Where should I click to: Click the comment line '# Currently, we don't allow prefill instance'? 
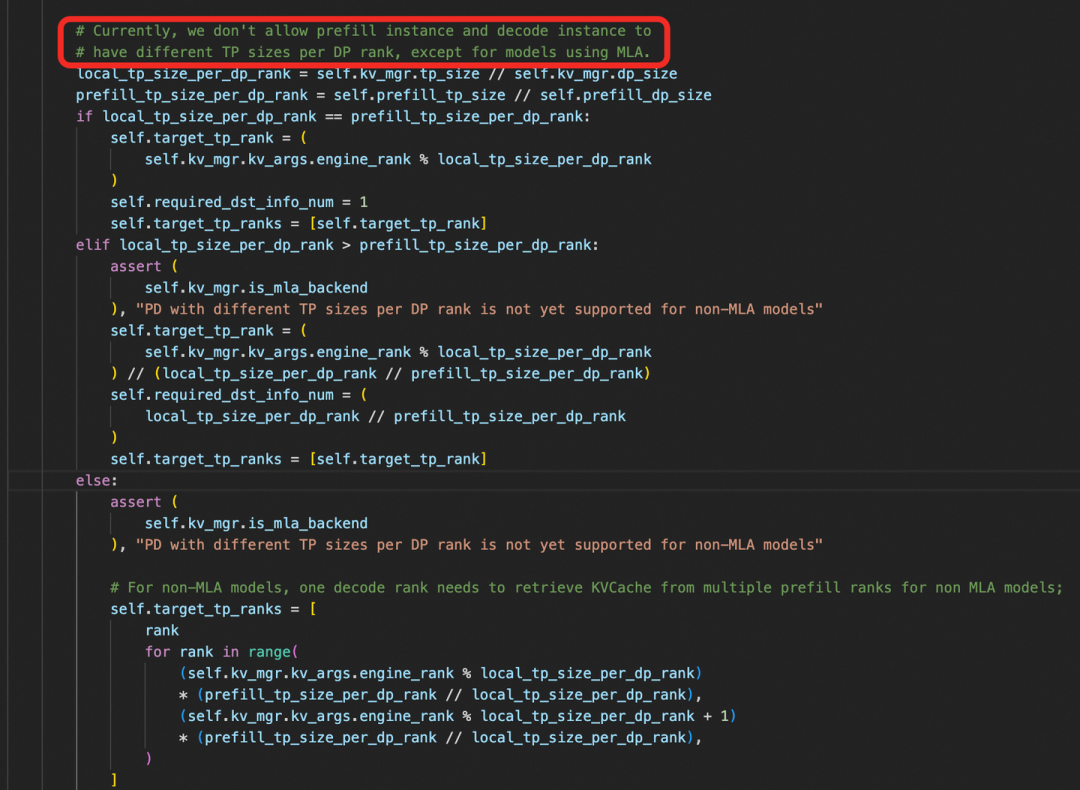[x=363, y=31]
